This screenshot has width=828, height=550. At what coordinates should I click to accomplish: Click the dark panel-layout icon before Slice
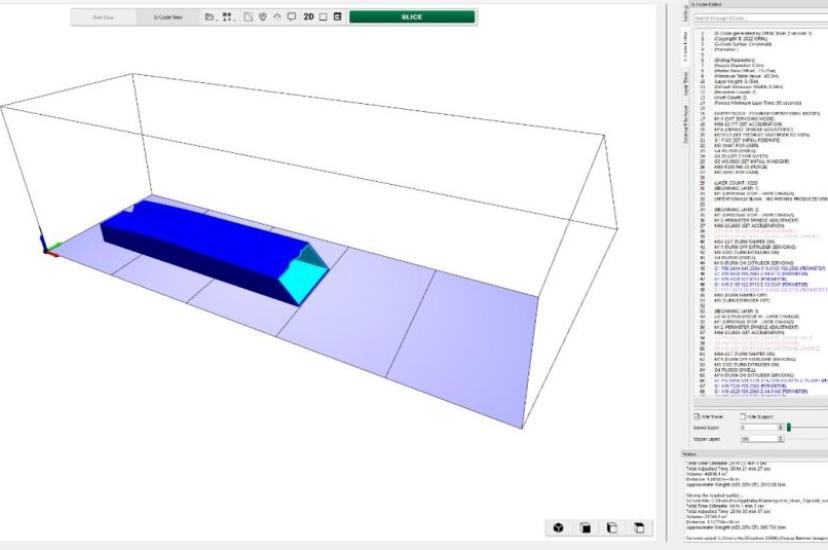pyautogui.click(x=338, y=17)
